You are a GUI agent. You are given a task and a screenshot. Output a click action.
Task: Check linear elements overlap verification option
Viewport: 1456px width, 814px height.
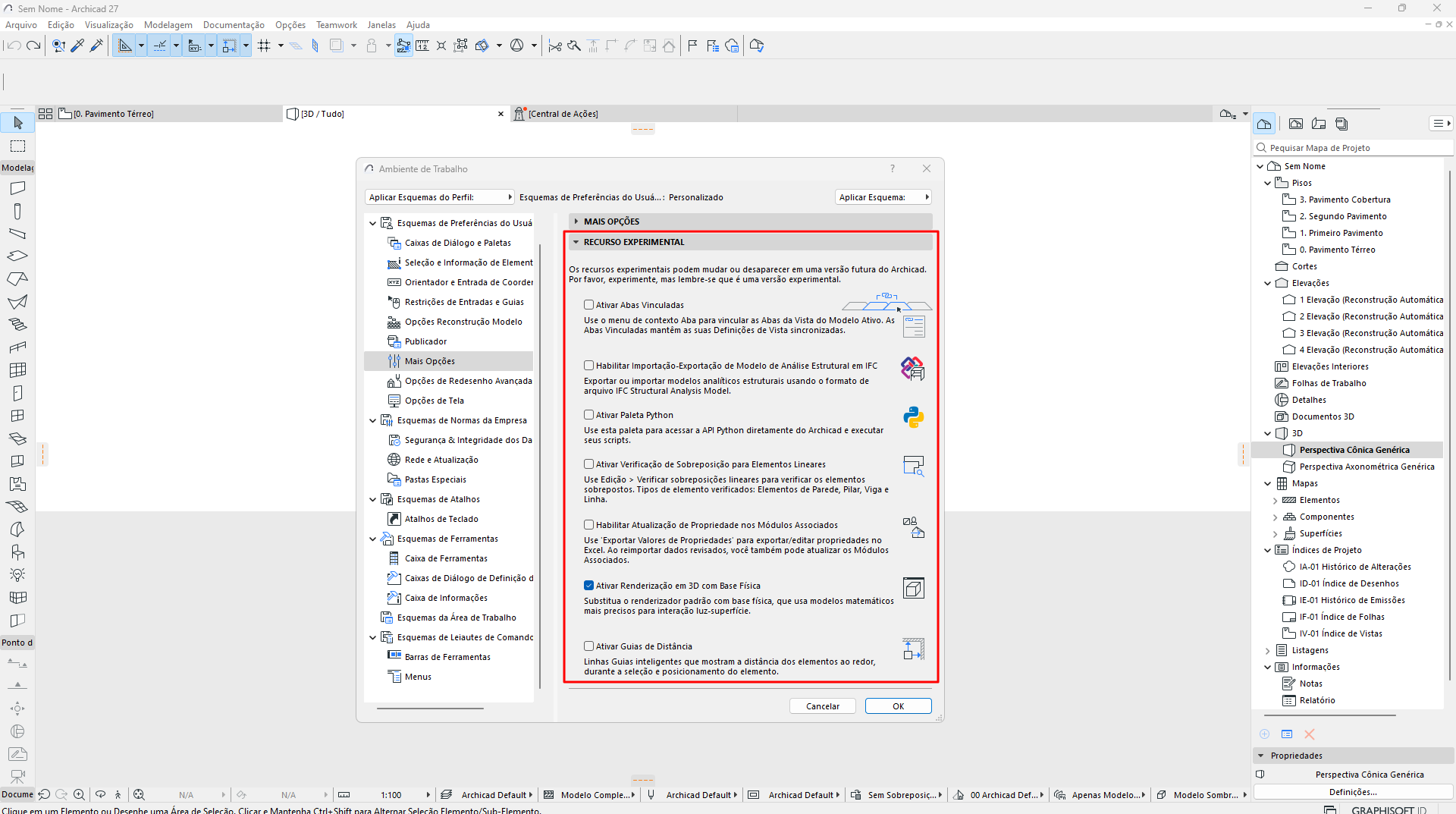point(588,464)
